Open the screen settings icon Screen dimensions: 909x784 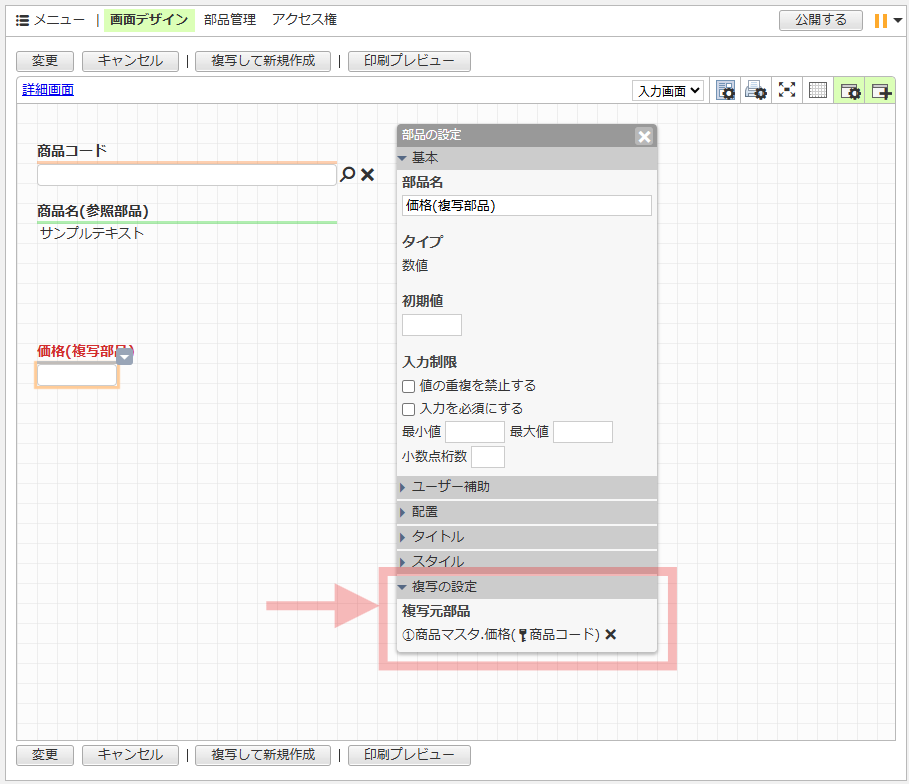[725, 90]
